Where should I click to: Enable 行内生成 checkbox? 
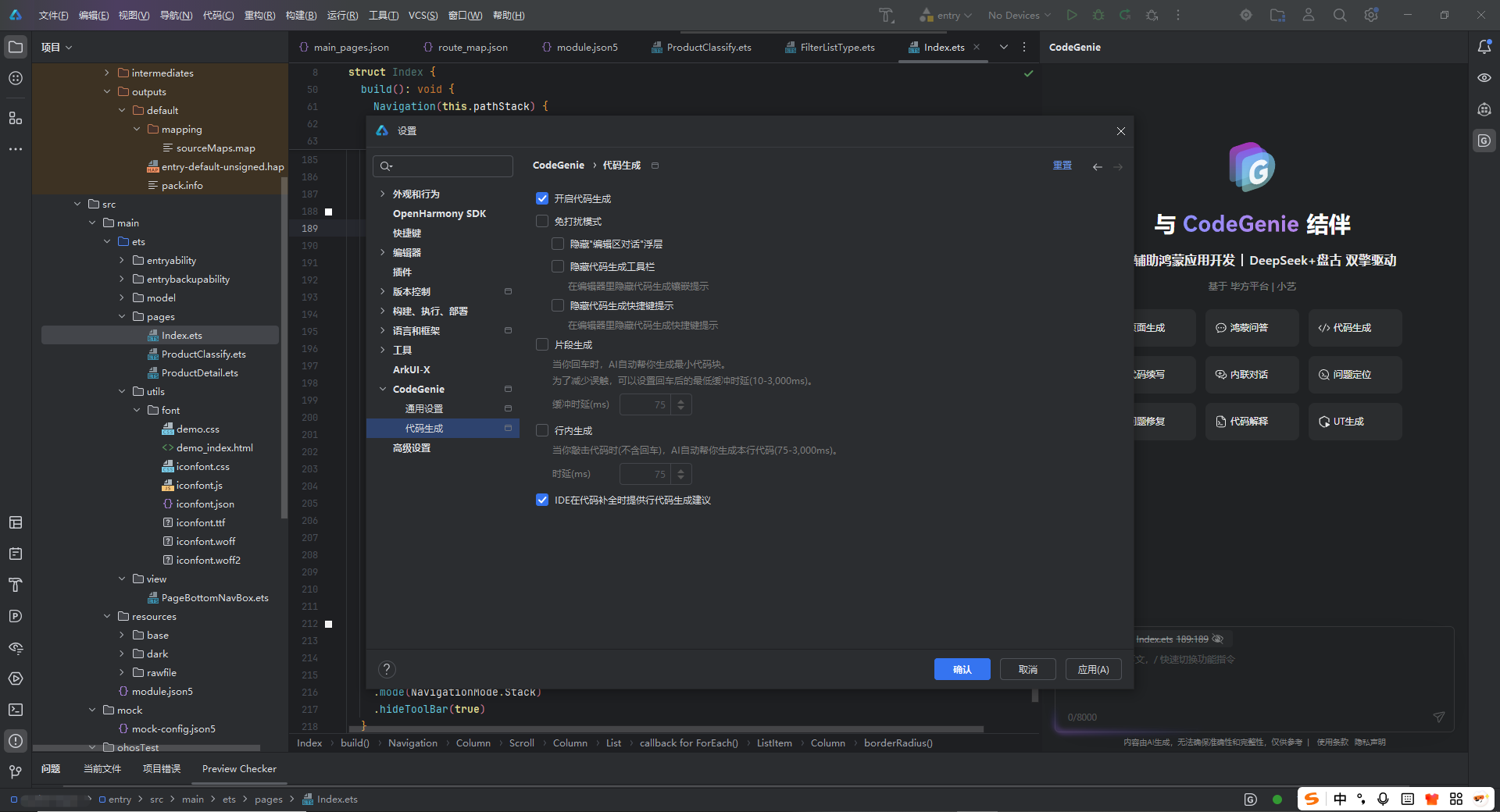[x=542, y=430]
